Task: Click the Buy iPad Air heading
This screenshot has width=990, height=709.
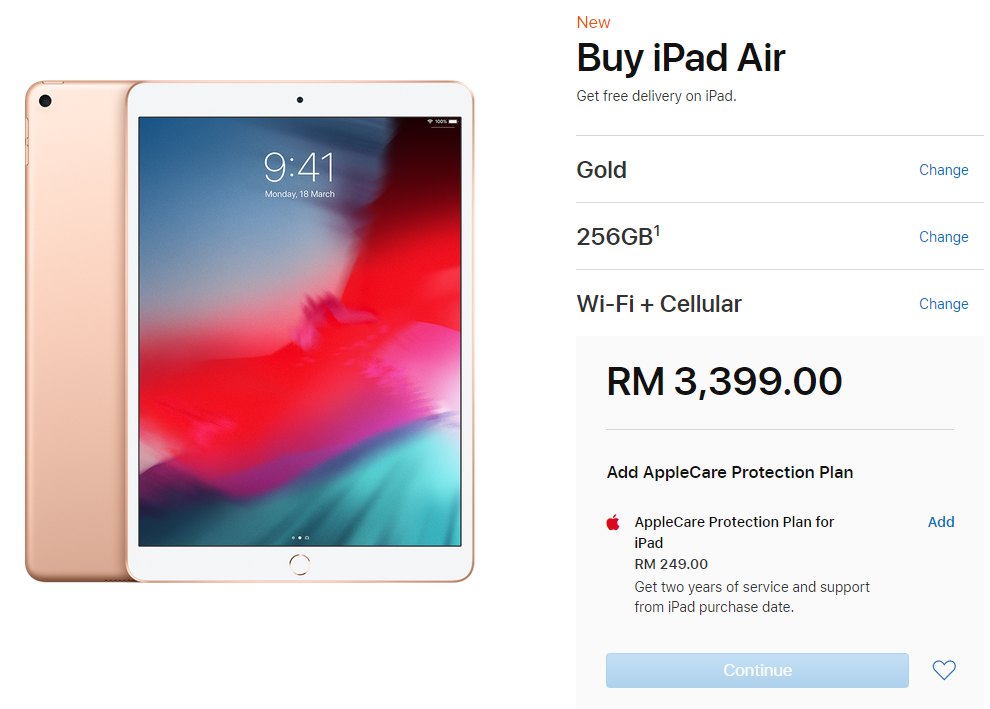Action: pos(681,58)
